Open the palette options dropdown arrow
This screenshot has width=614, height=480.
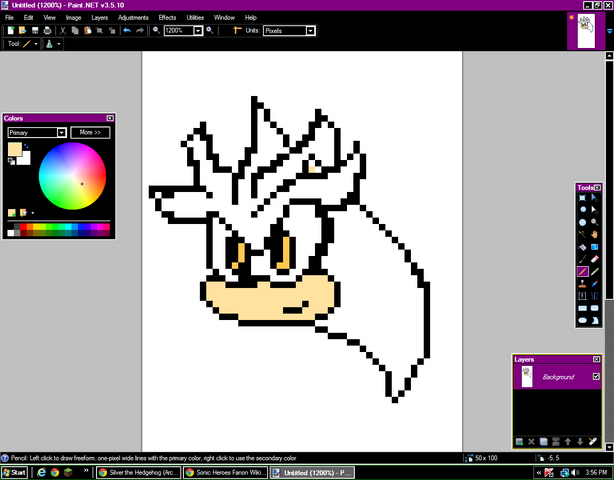[x=33, y=213]
